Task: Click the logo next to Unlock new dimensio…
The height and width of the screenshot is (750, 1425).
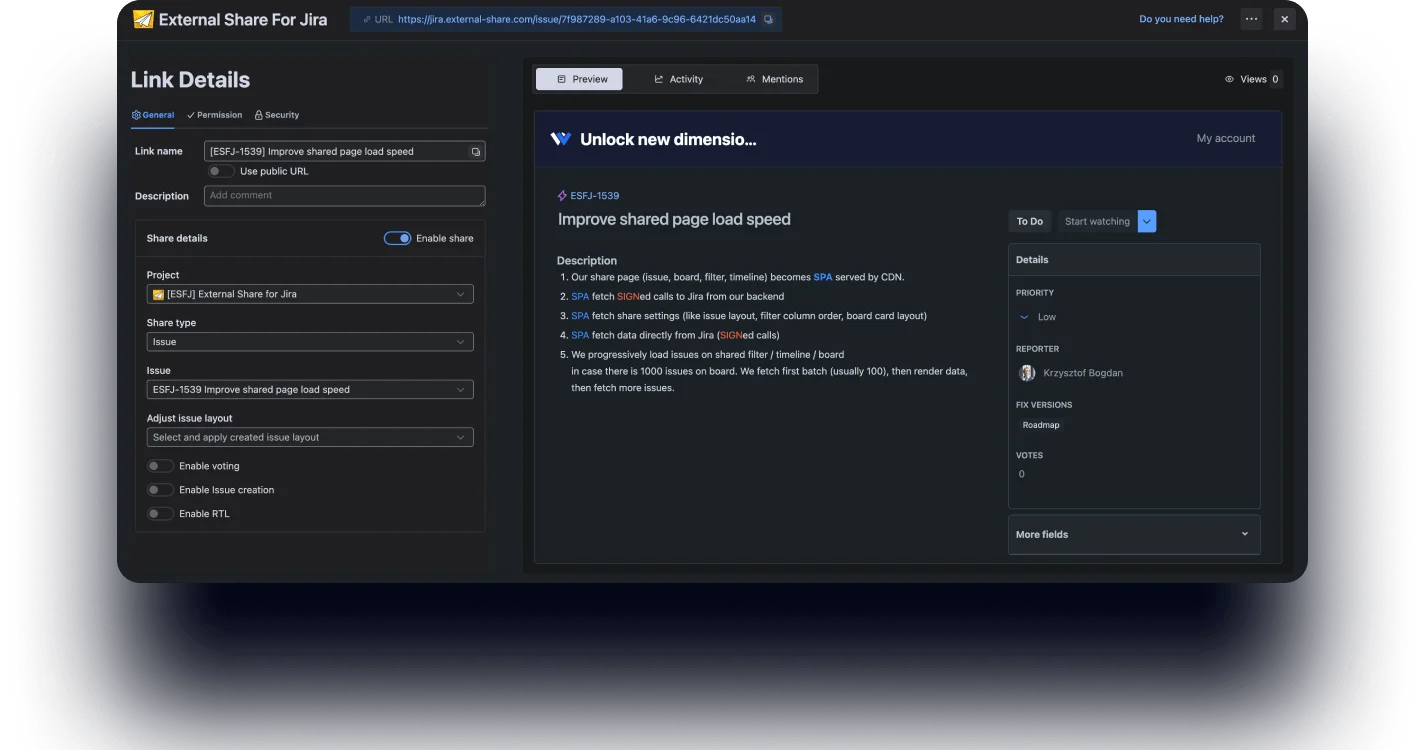Action: click(561, 139)
